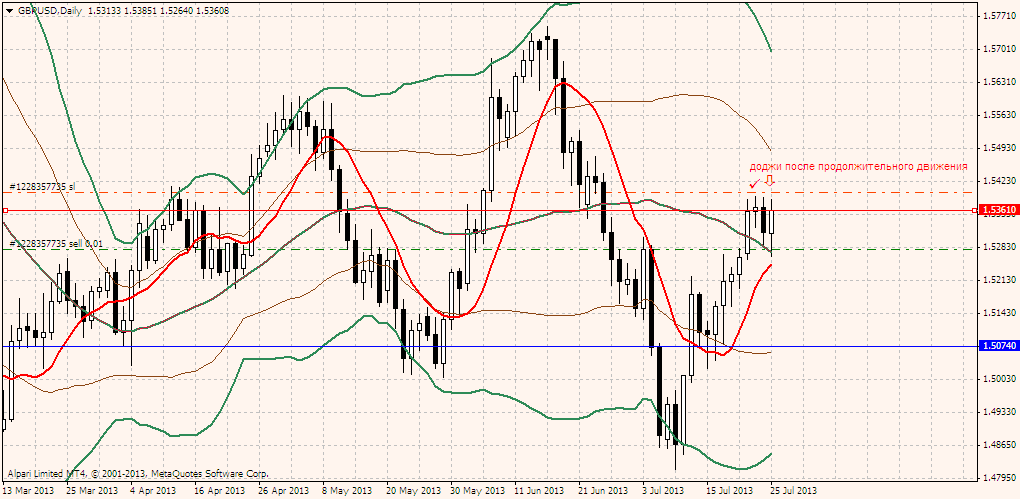This screenshot has height=499, width=1020.
Task: Select the orange dash-dot stop-loss line
Action: (x=489, y=192)
